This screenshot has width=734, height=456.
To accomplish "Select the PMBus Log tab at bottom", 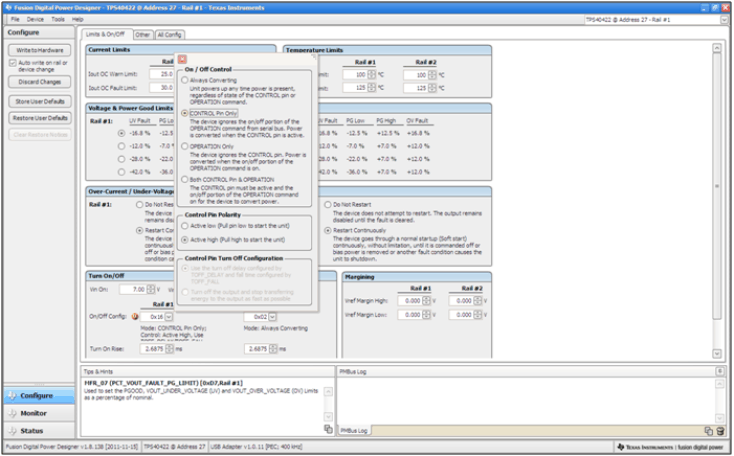I will click(x=354, y=431).
